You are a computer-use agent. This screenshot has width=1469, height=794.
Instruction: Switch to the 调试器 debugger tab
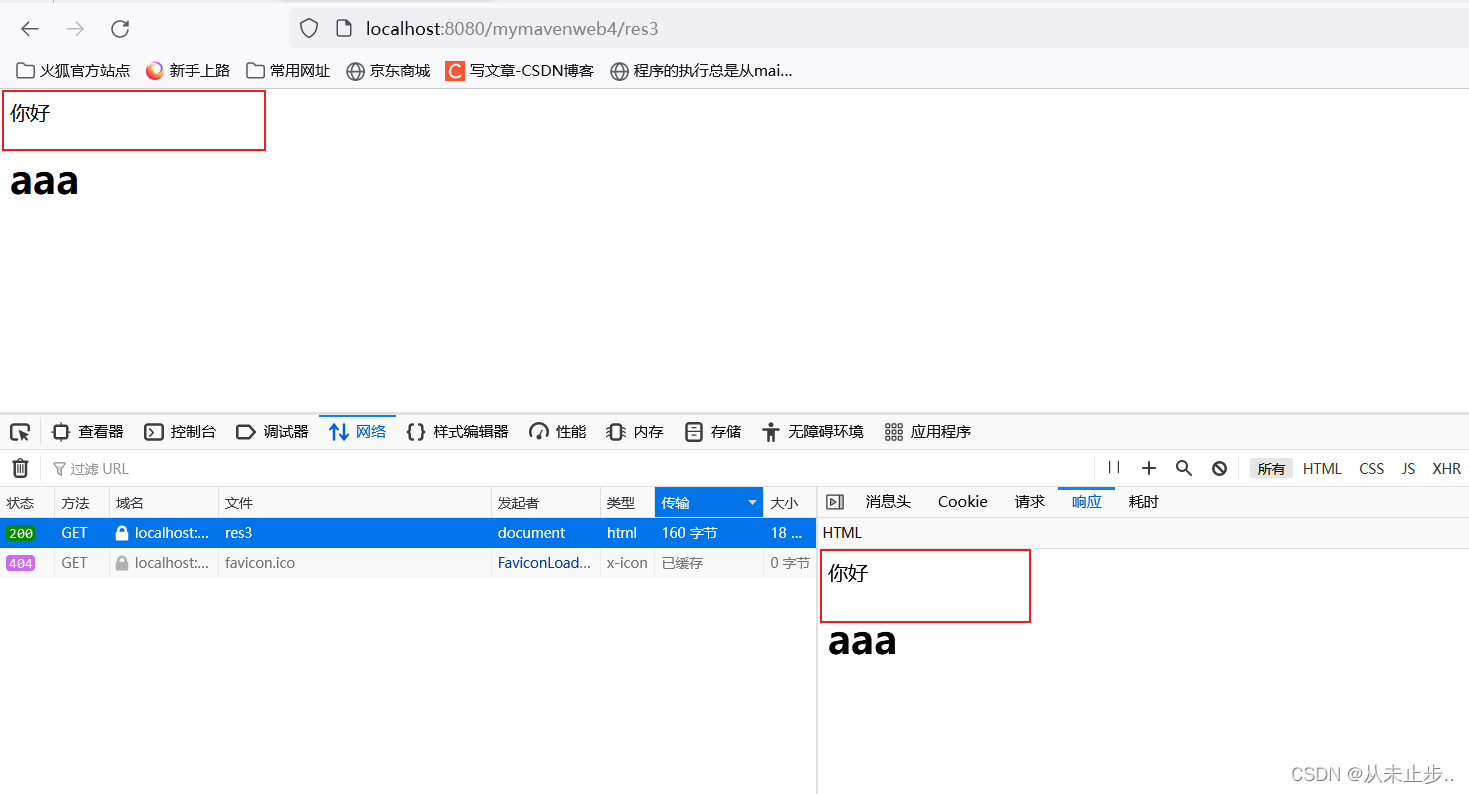pos(272,432)
